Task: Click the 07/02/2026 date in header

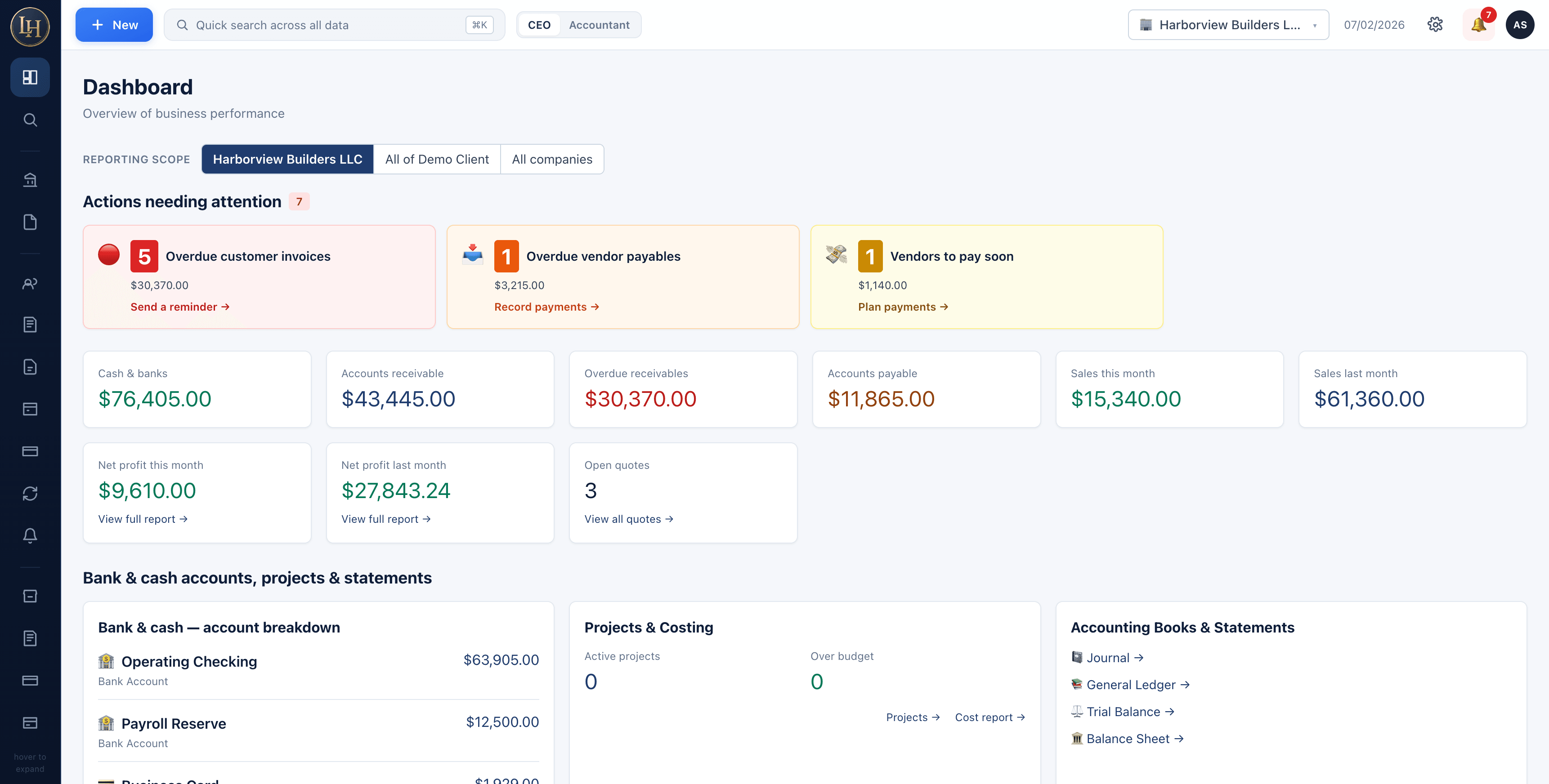Action: pos(1374,25)
